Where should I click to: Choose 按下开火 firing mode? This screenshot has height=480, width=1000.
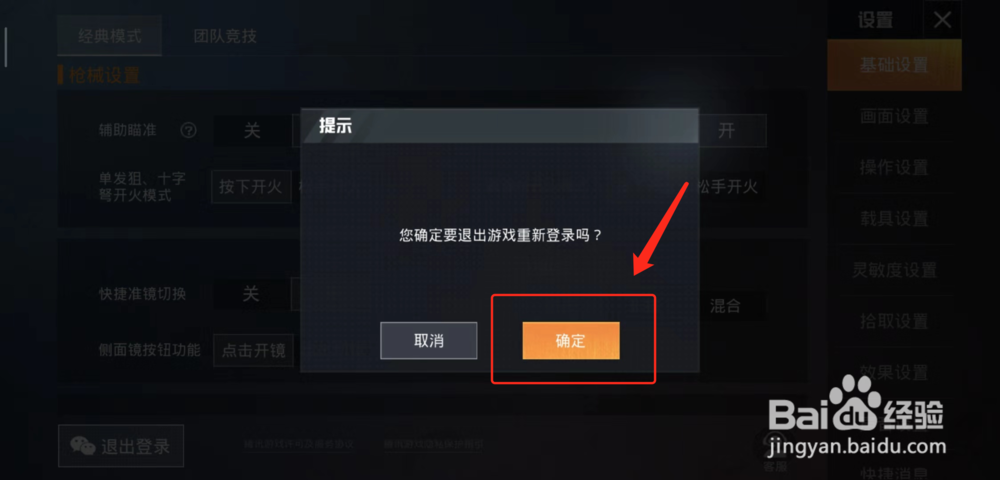[x=250, y=187]
